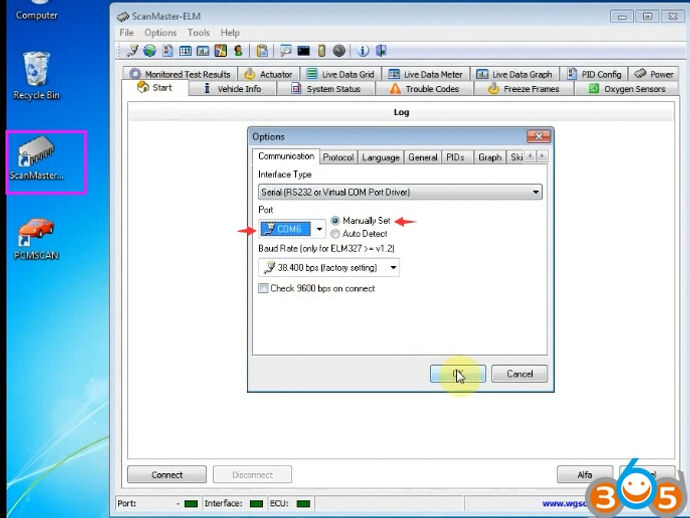Screen dimensions: 690x518
Task: Open the Live Data Graph tab
Action: 514,74
